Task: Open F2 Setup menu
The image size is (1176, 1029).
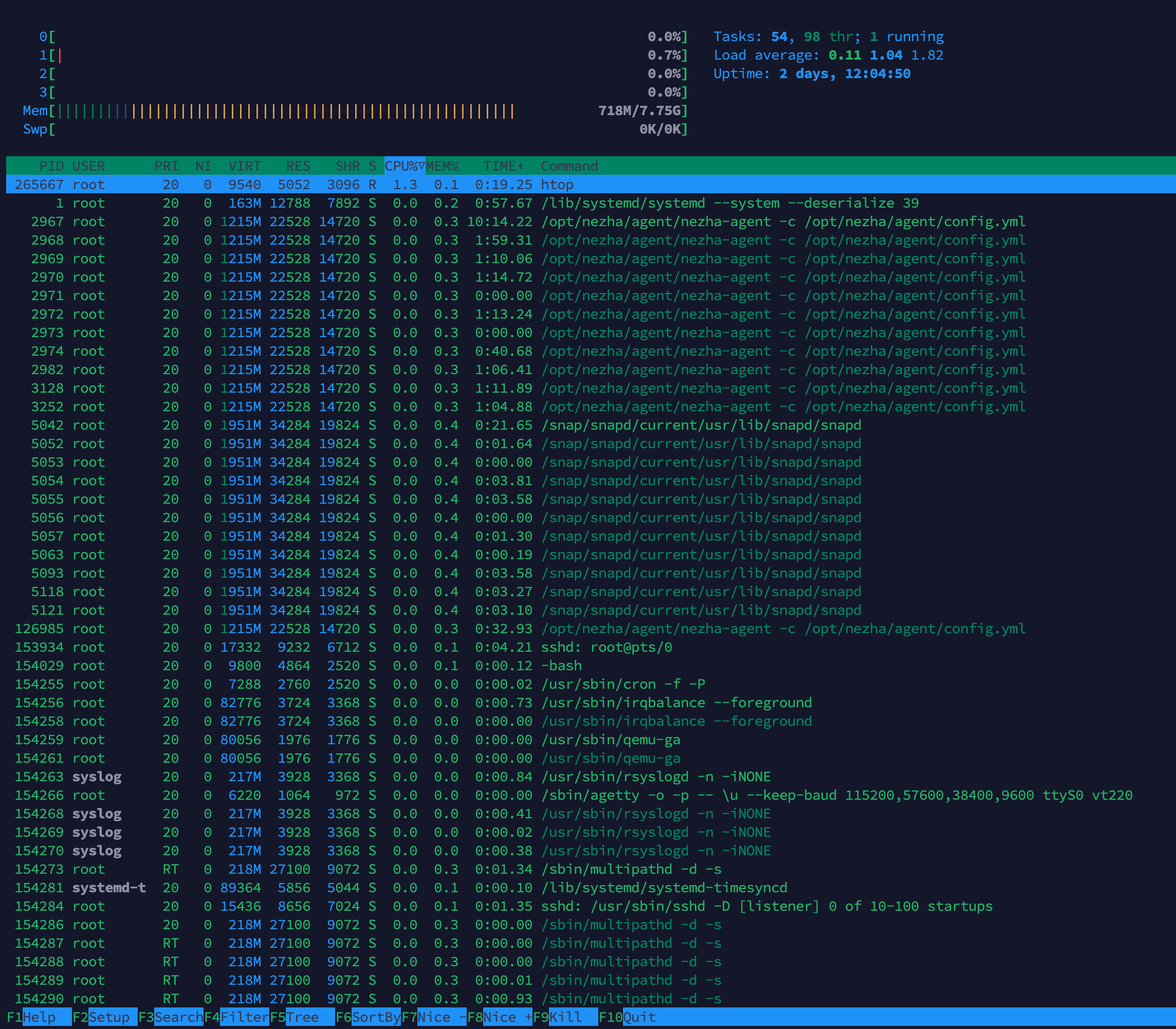Action: [108, 1017]
